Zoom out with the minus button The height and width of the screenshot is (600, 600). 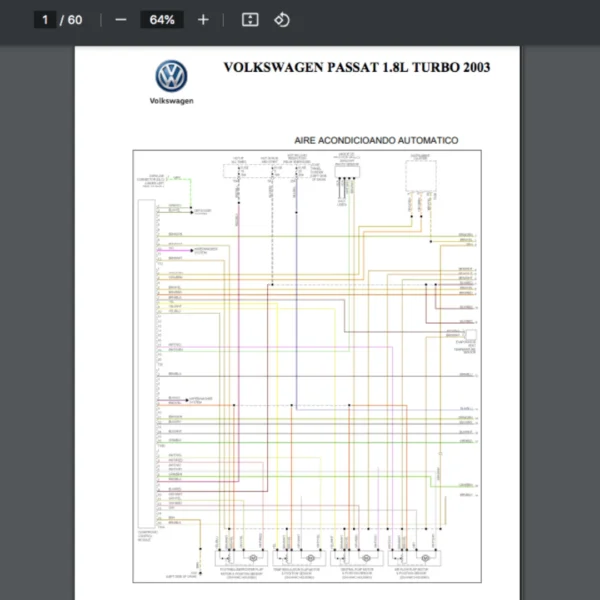point(121,20)
